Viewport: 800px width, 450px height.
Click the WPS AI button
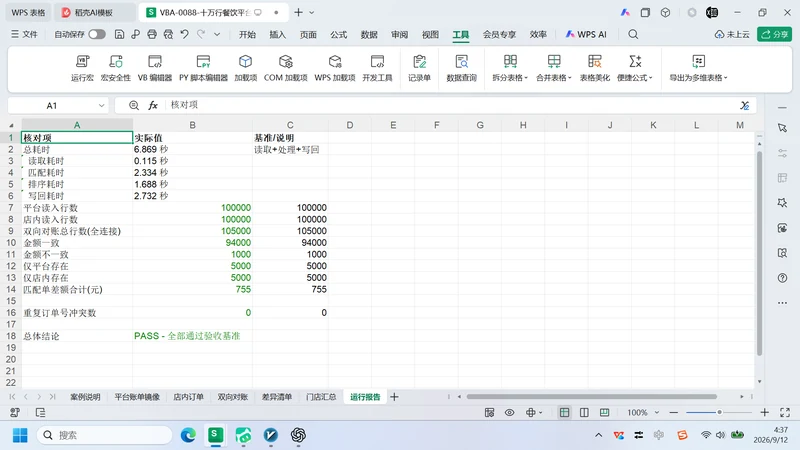[x=586, y=34]
